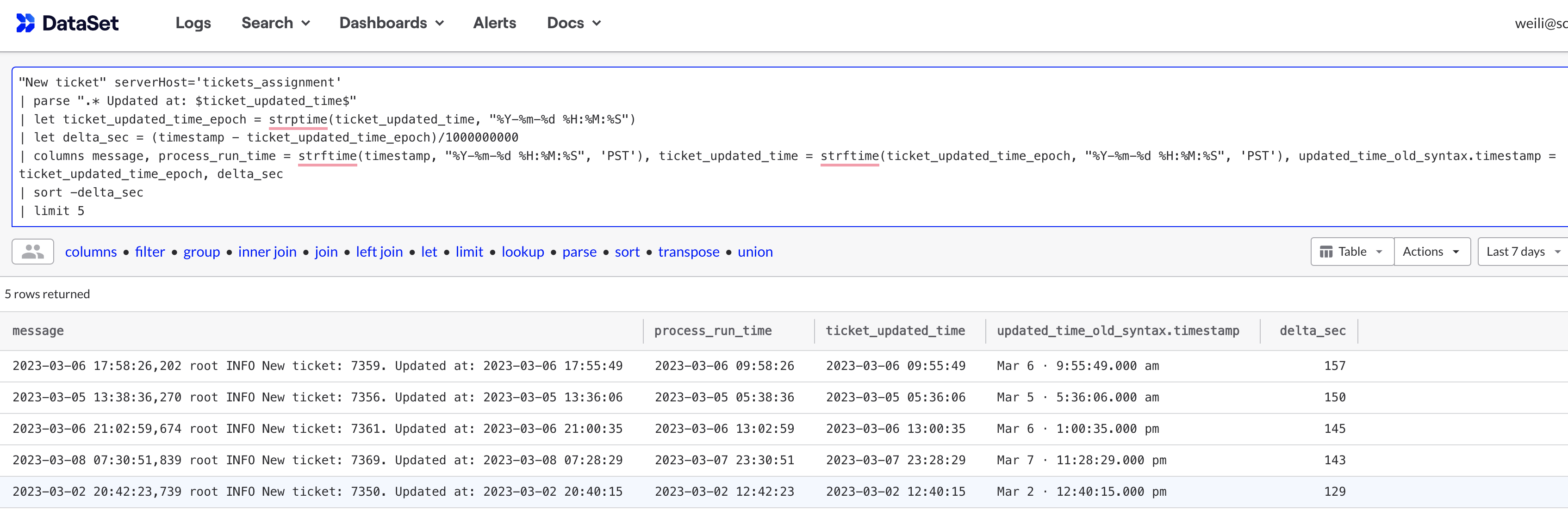The width and height of the screenshot is (1568, 517).
Task: Click the inner join command link
Action: click(x=267, y=252)
